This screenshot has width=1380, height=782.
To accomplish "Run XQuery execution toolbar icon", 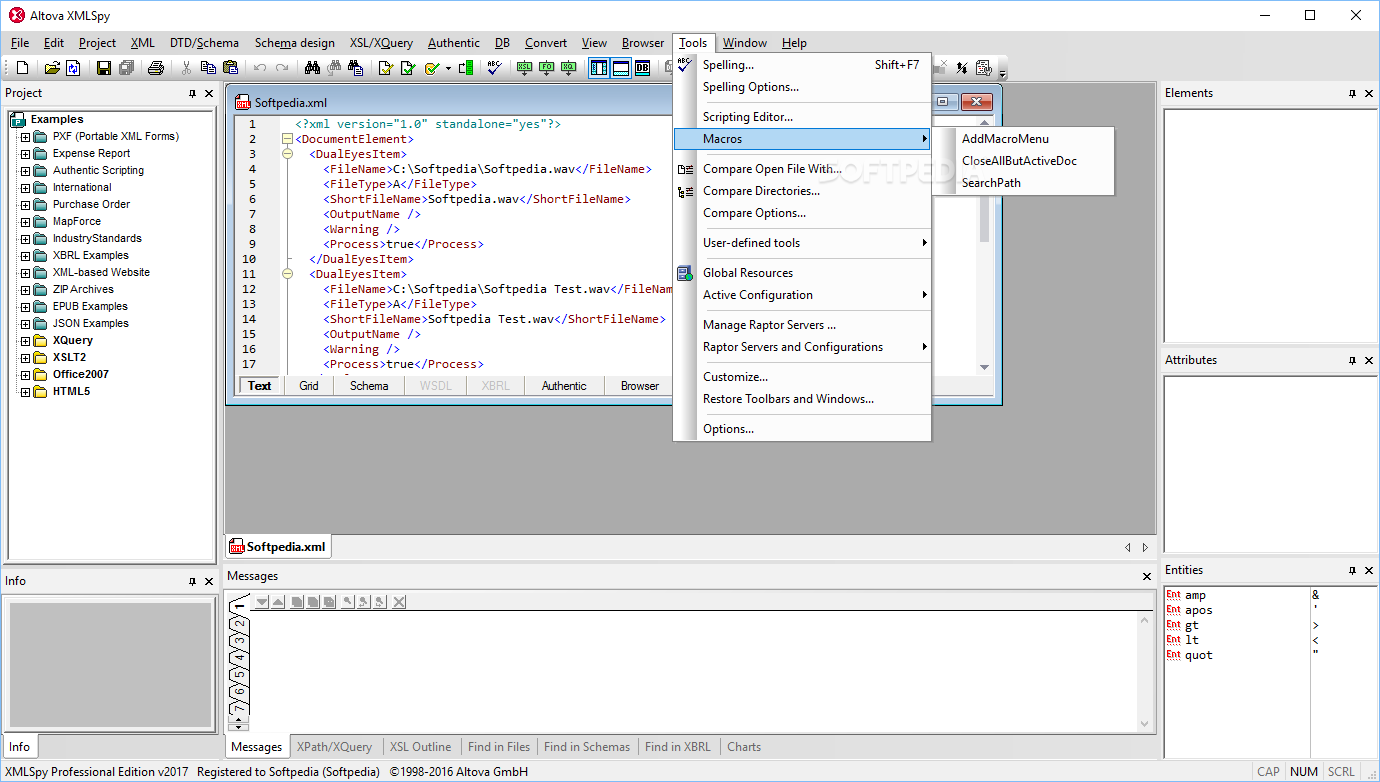I will [568, 68].
